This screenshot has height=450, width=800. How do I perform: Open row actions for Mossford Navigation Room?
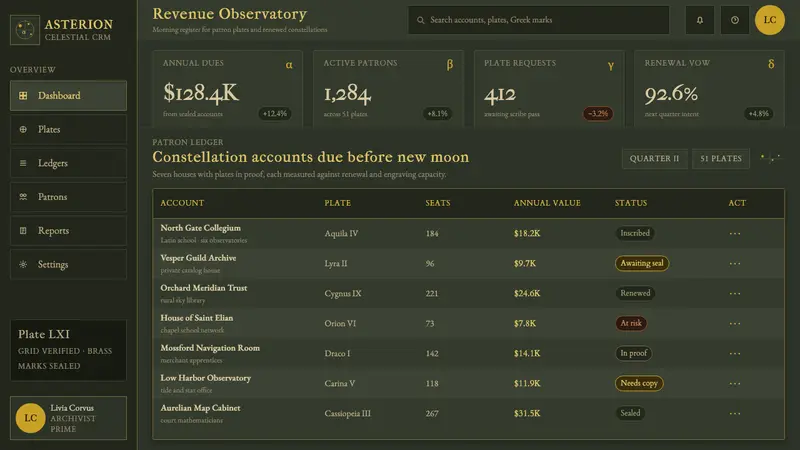coord(735,354)
